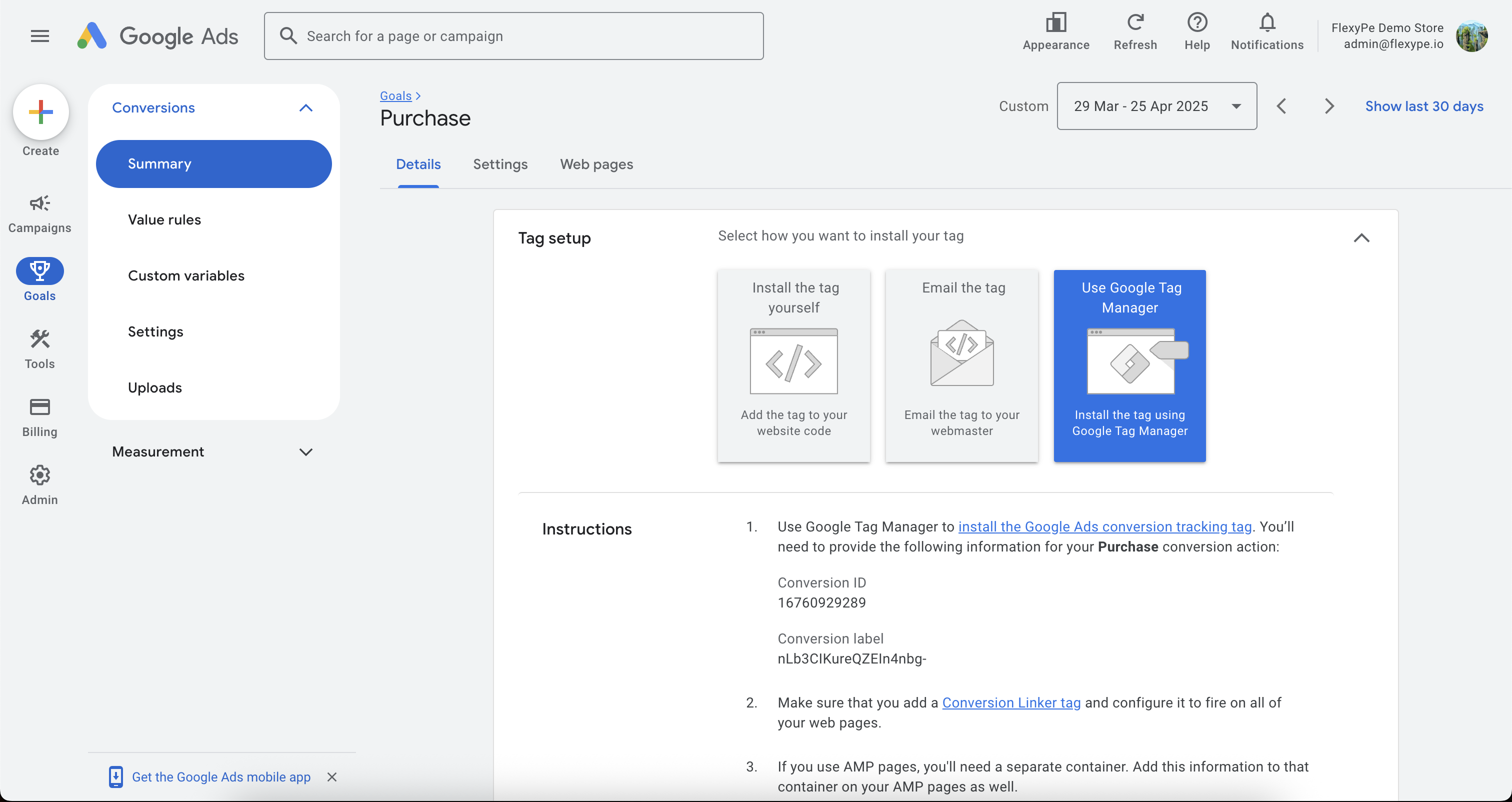Viewport: 1512px width, 802px height.
Task: Open the hamburger main menu
Action: click(39, 36)
